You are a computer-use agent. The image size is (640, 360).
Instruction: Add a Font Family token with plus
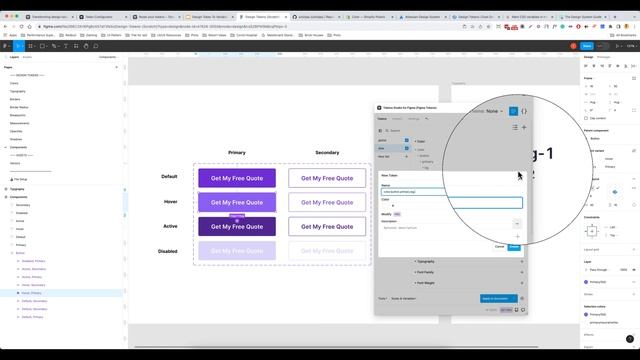click(522, 272)
